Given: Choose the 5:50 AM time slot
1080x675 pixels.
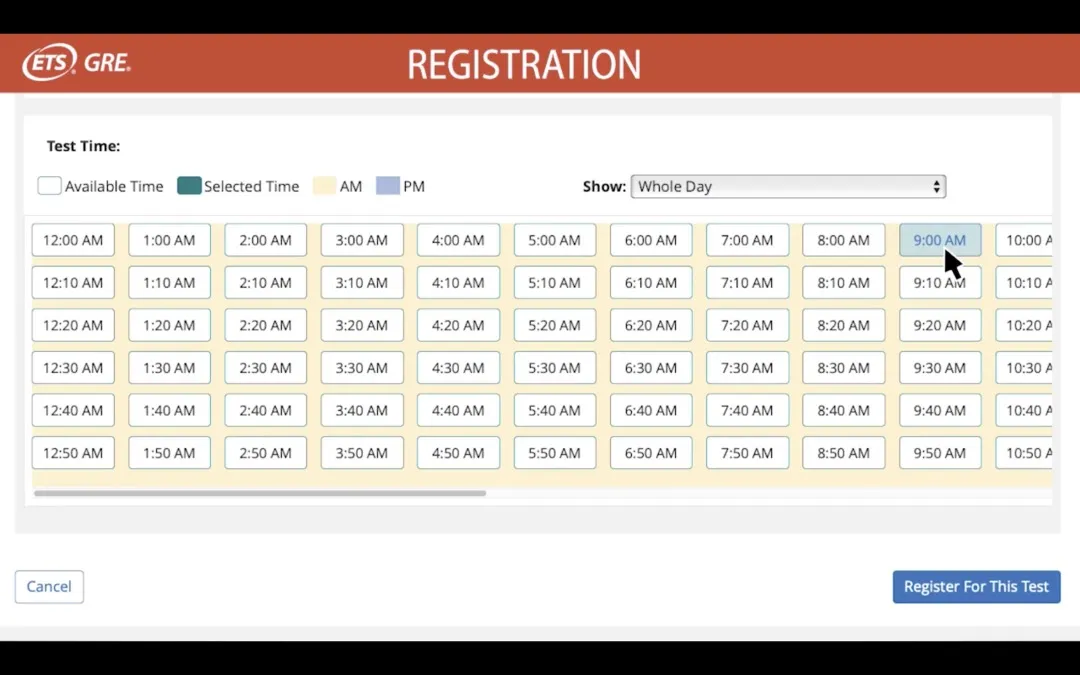Looking at the screenshot, I should (554, 453).
